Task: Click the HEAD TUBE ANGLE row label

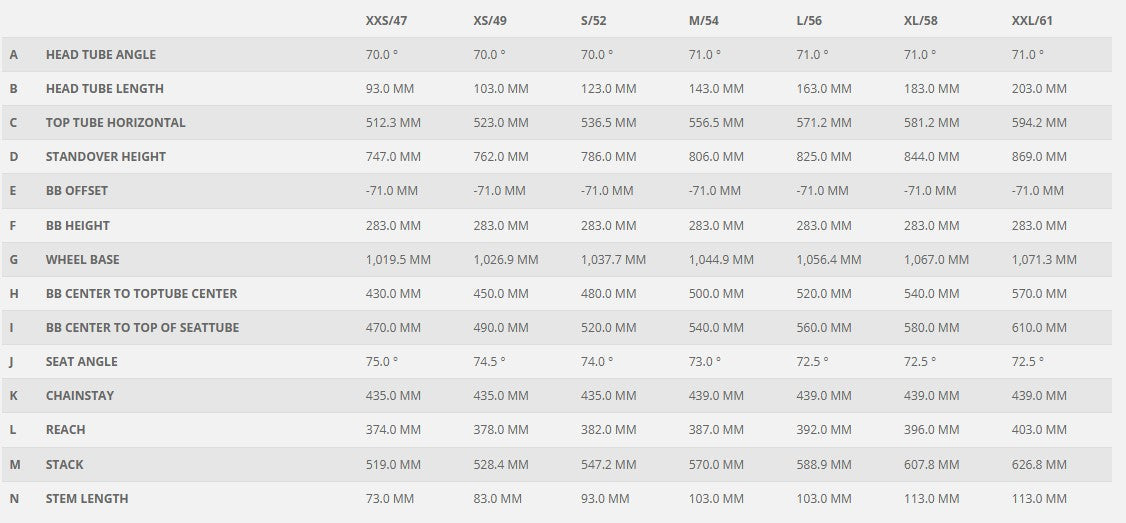Action: pos(101,55)
